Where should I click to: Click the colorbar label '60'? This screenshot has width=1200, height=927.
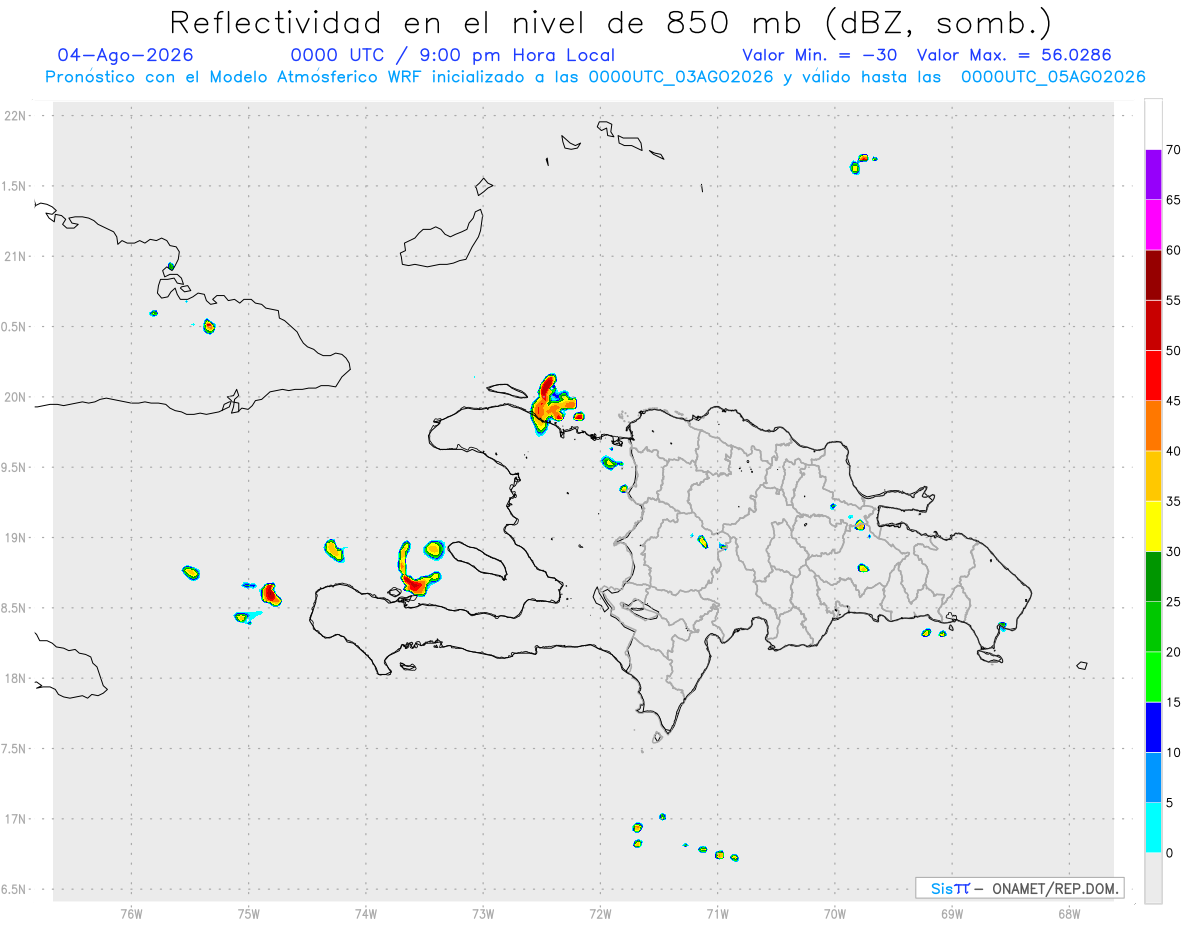pos(1174,250)
